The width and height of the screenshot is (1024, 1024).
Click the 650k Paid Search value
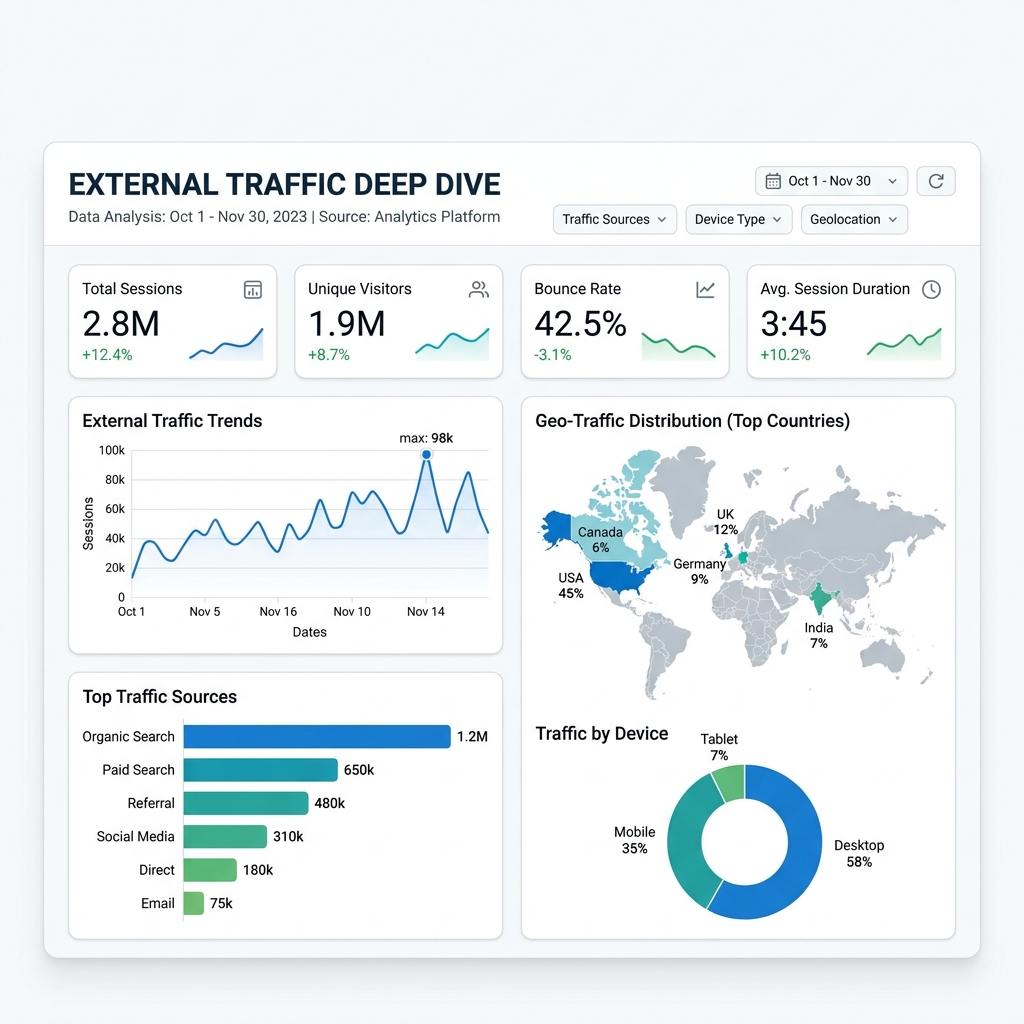pos(359,770)
